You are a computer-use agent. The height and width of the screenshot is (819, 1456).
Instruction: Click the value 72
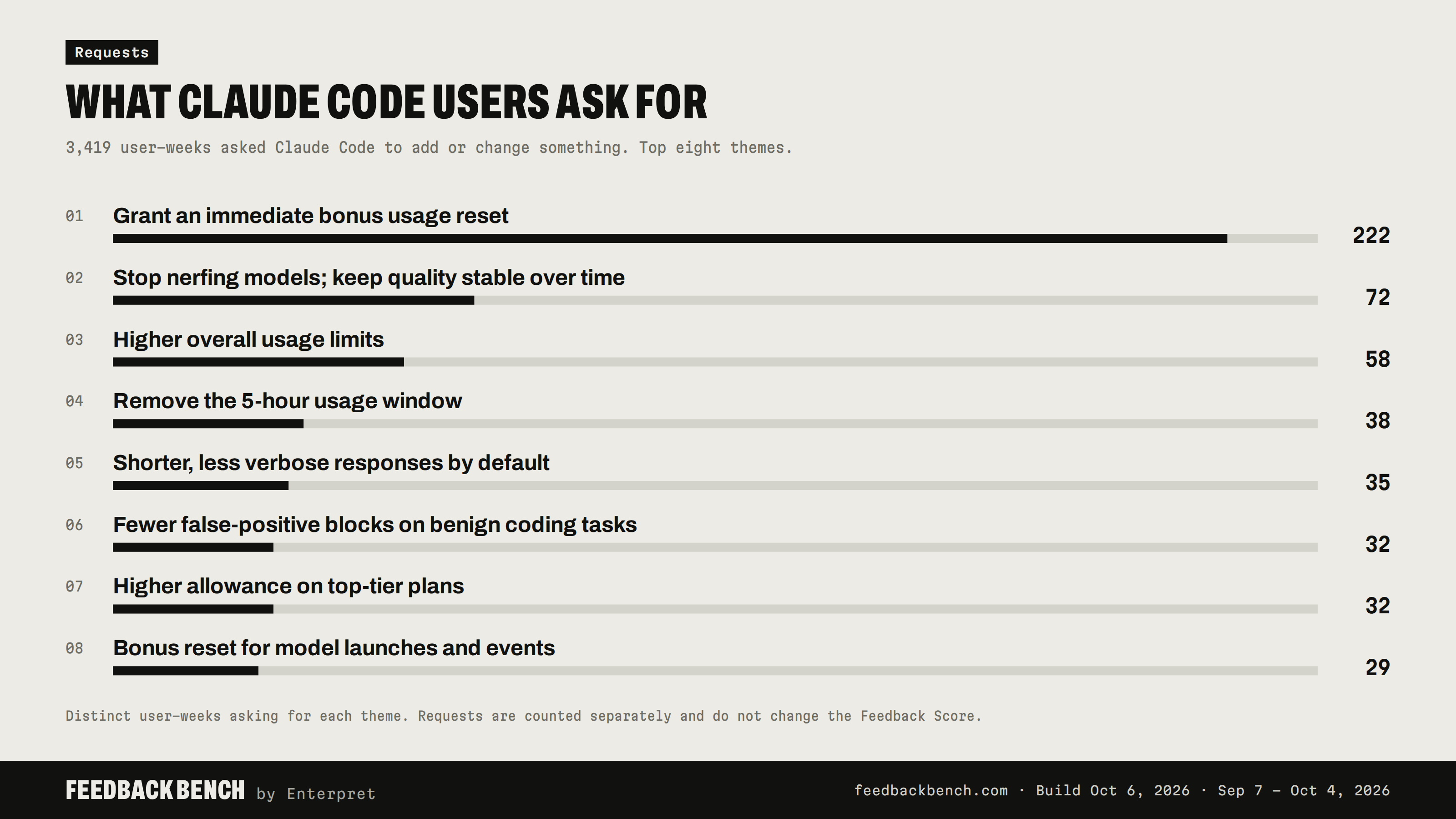(1377, 297)
